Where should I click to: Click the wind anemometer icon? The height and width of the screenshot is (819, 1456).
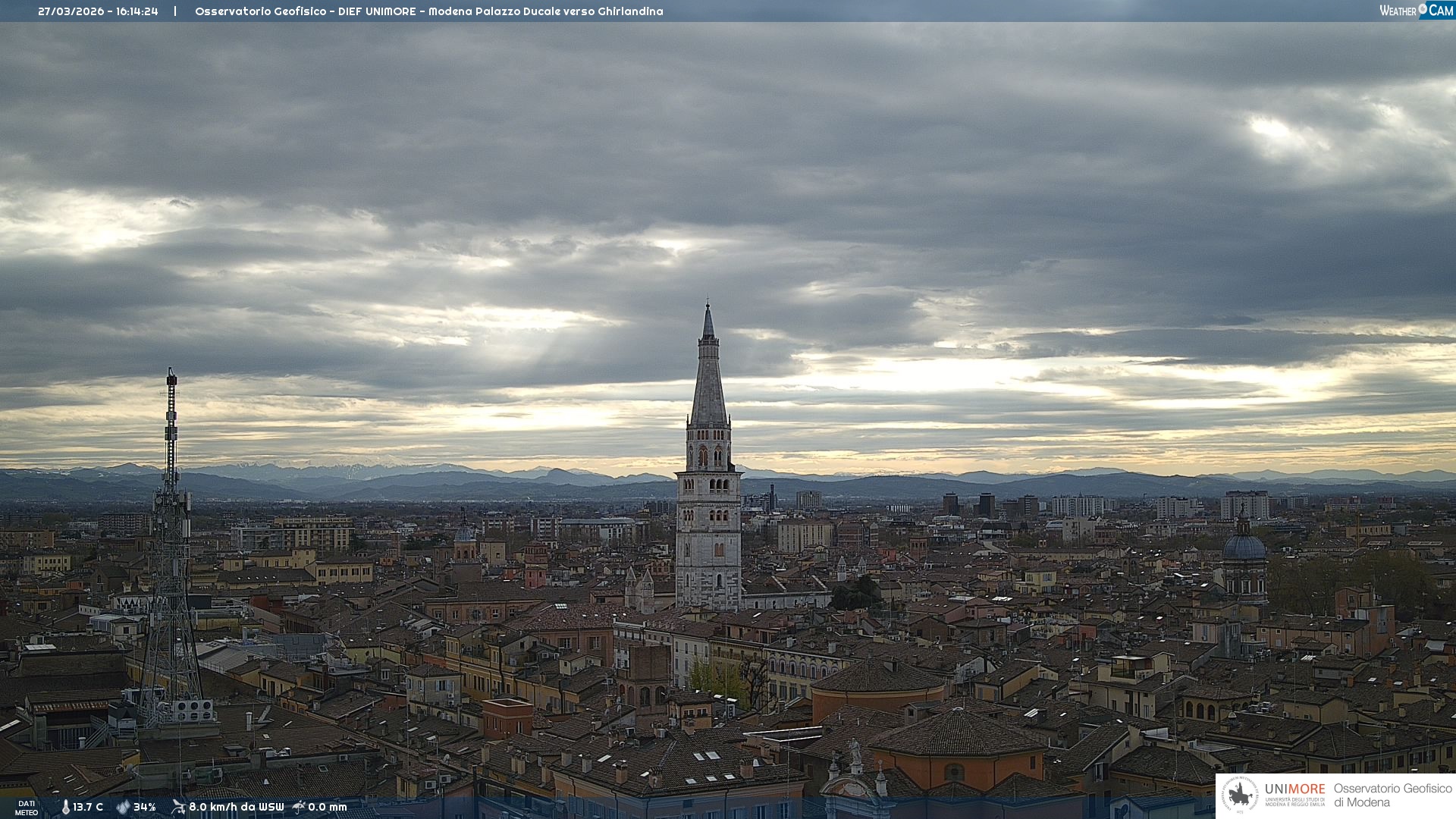[x=178, y=807]
